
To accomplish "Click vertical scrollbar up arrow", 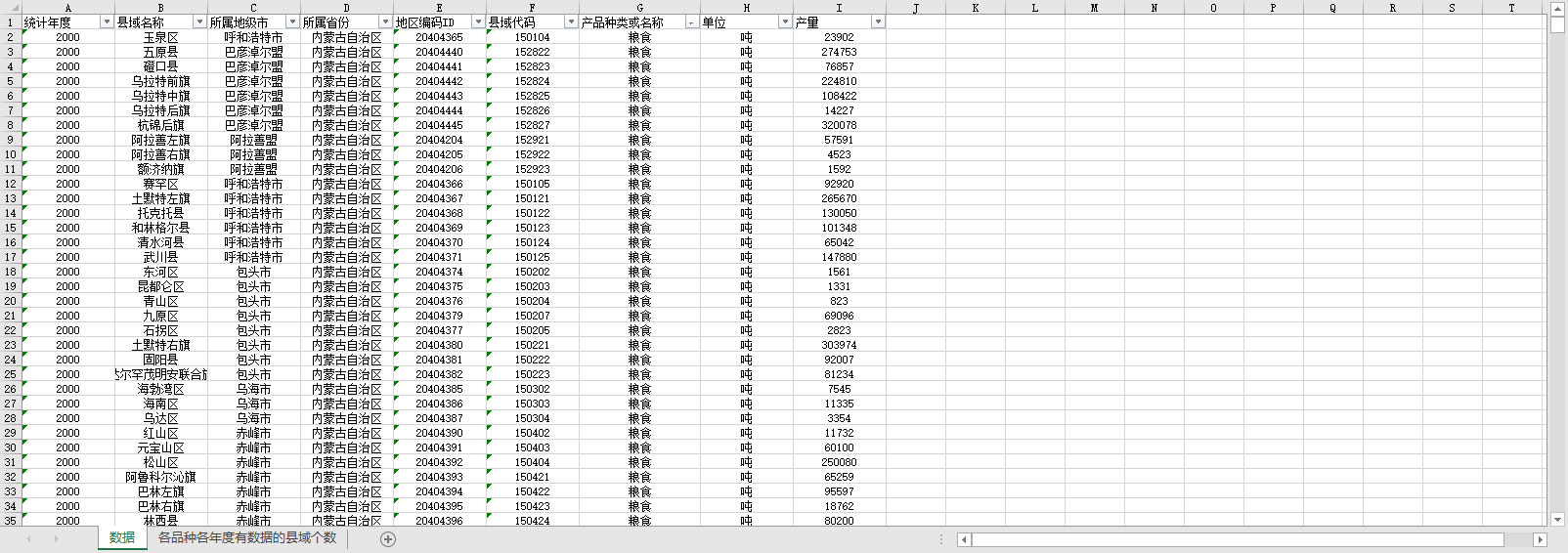I will click(1558, 8).
